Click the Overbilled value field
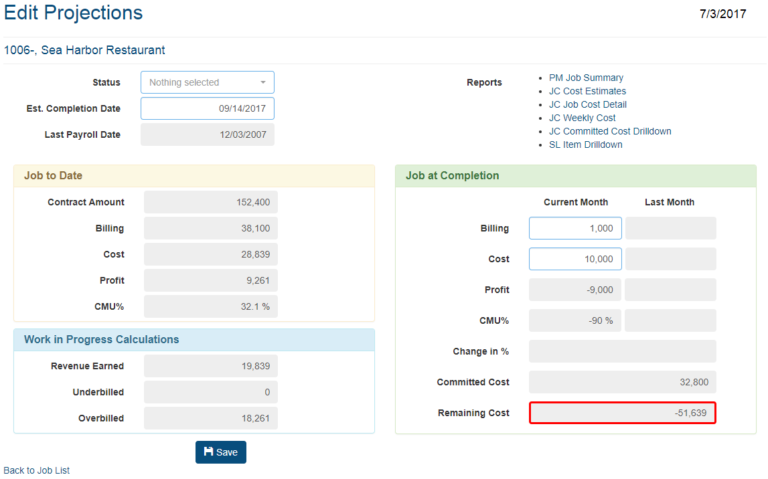This screenshot has width=768, height=479. pyautogui.click(x=210, y=418)
